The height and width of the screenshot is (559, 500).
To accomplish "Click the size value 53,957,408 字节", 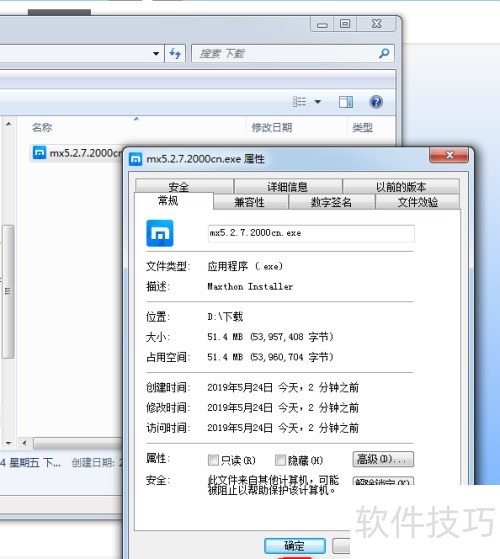I will (x=292, y=337).
